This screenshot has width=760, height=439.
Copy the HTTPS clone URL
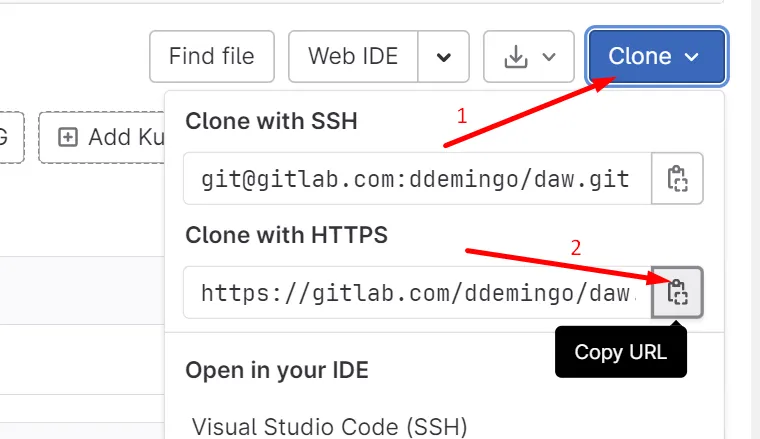(677, 292)
